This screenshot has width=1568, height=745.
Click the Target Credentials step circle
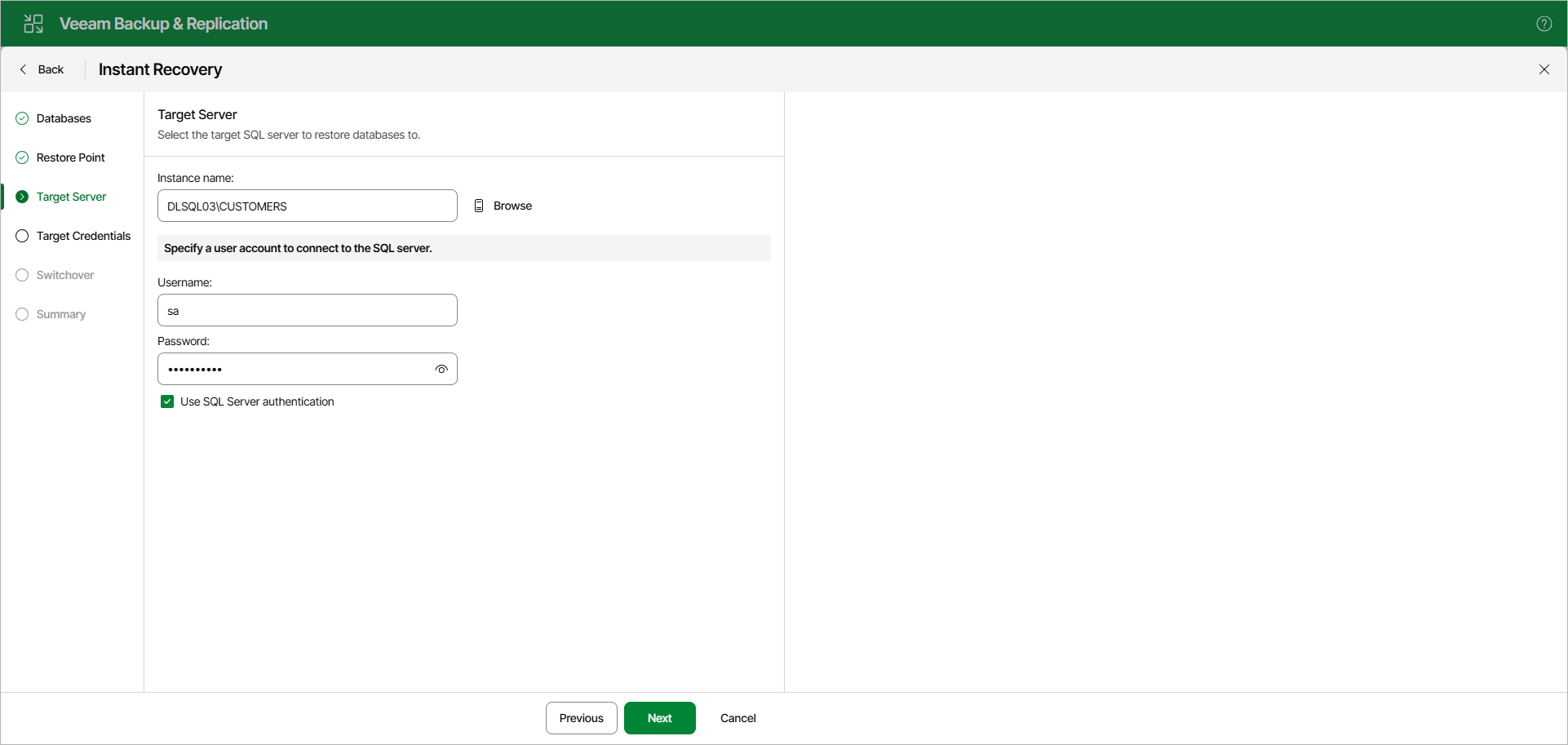point(22,236)
